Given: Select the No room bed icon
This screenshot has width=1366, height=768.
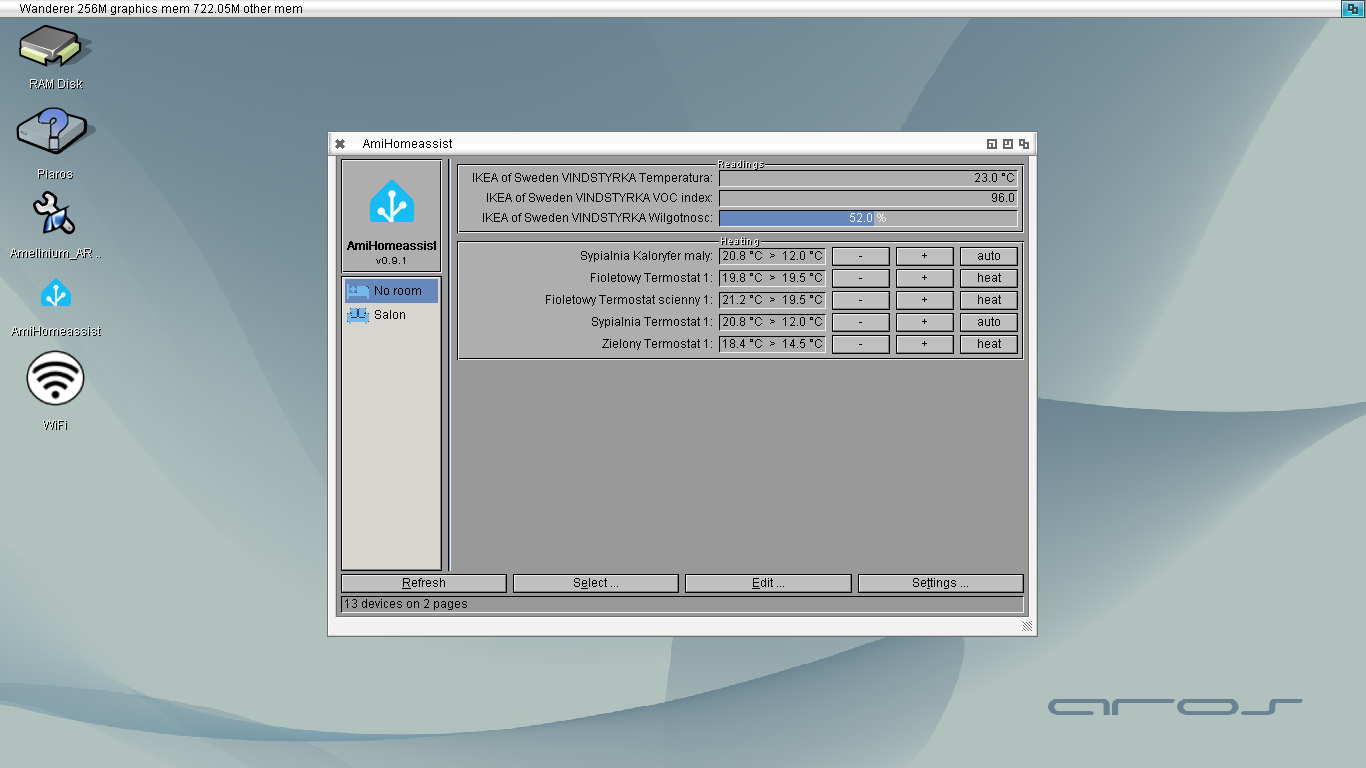Looking at the screenshot, I should (x=358, y=291).
